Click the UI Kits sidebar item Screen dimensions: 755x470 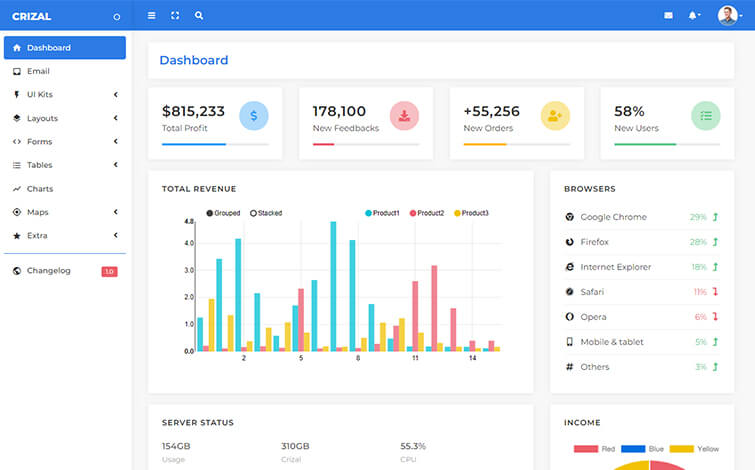(65, 94)
